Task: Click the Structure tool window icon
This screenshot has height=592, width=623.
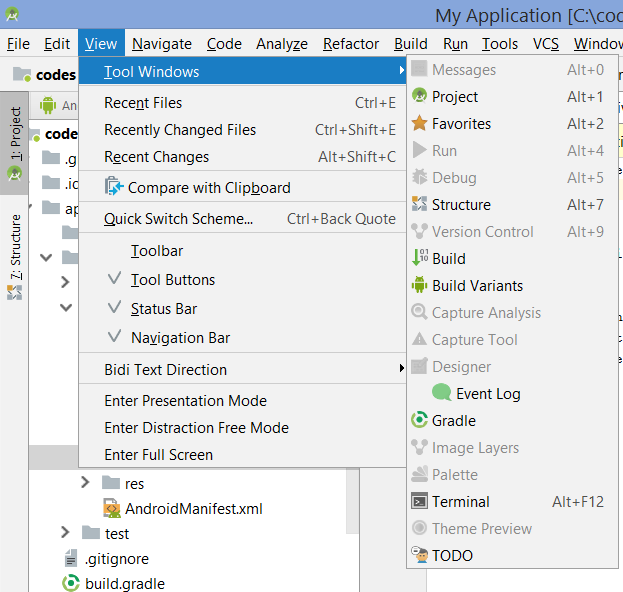Action: (420, 205)
